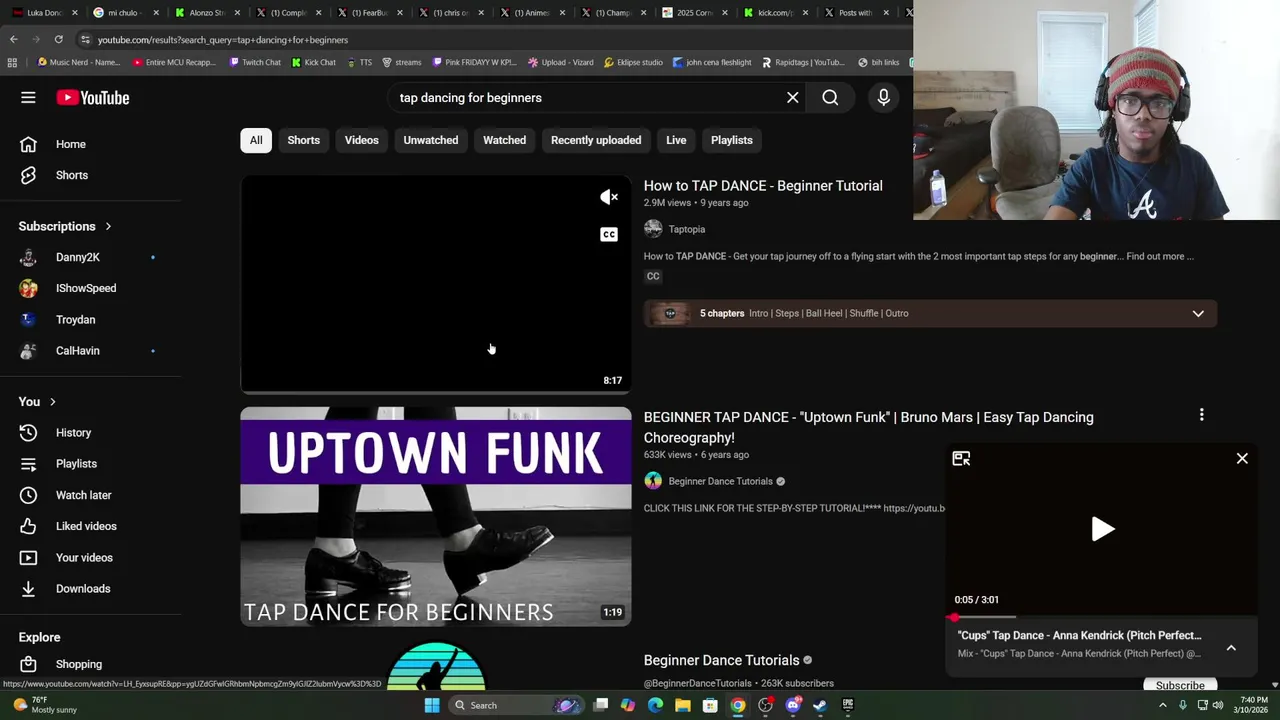The height and width of the screenshot is (720, 1280).
Task: Clear the search box with X
Action: click(x=793, y=97)
